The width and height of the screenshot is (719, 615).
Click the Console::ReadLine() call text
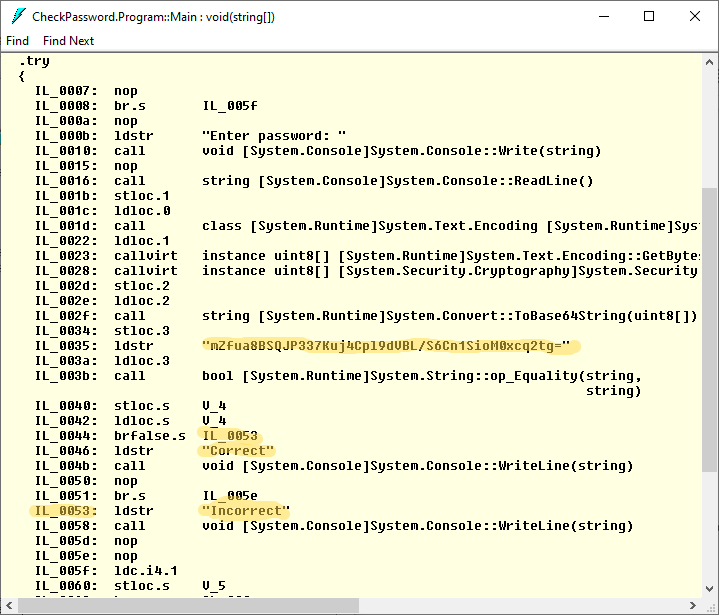coord(398,181)
